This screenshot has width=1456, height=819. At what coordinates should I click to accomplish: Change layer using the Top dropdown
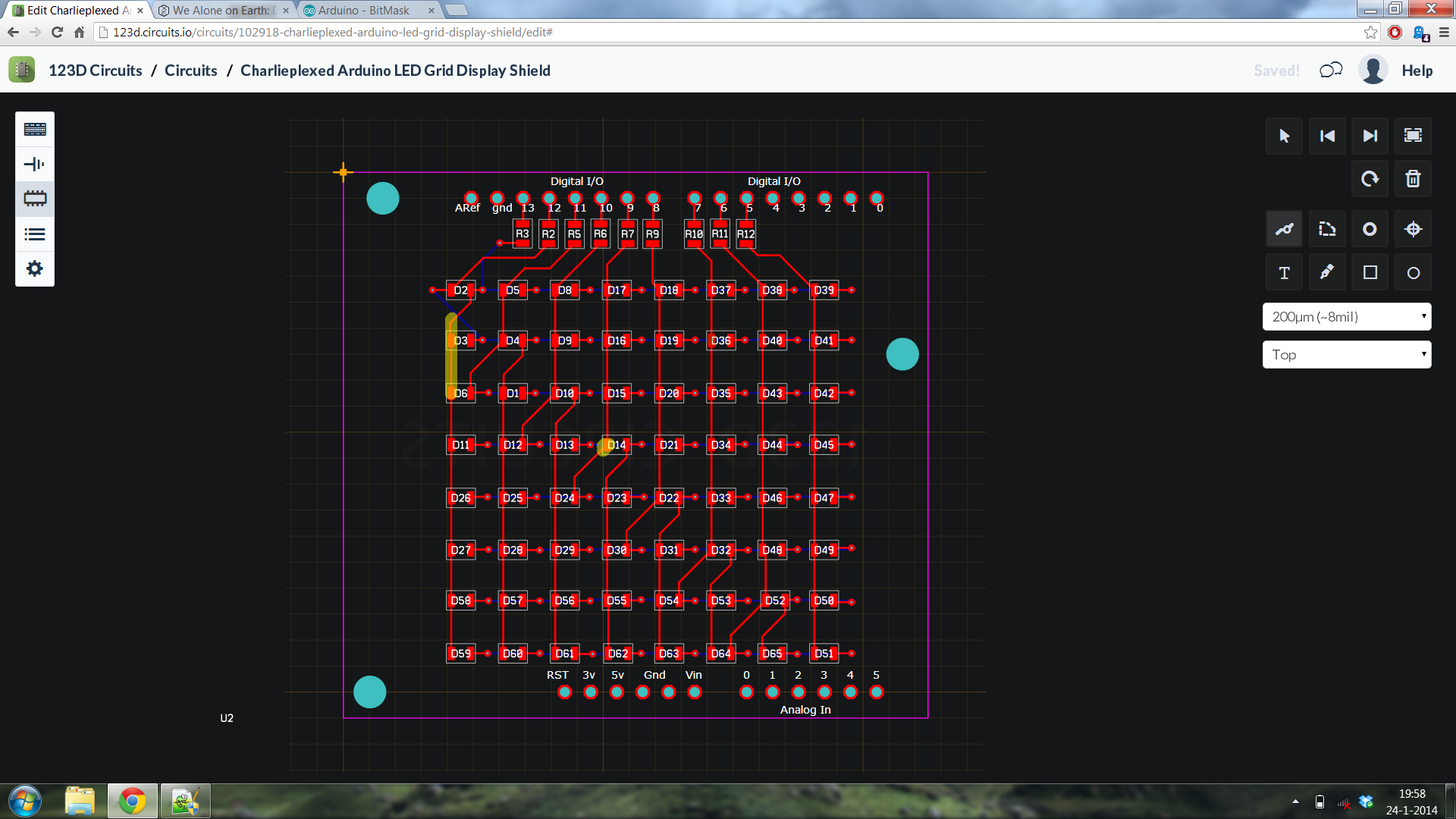tap(1347, 354)
